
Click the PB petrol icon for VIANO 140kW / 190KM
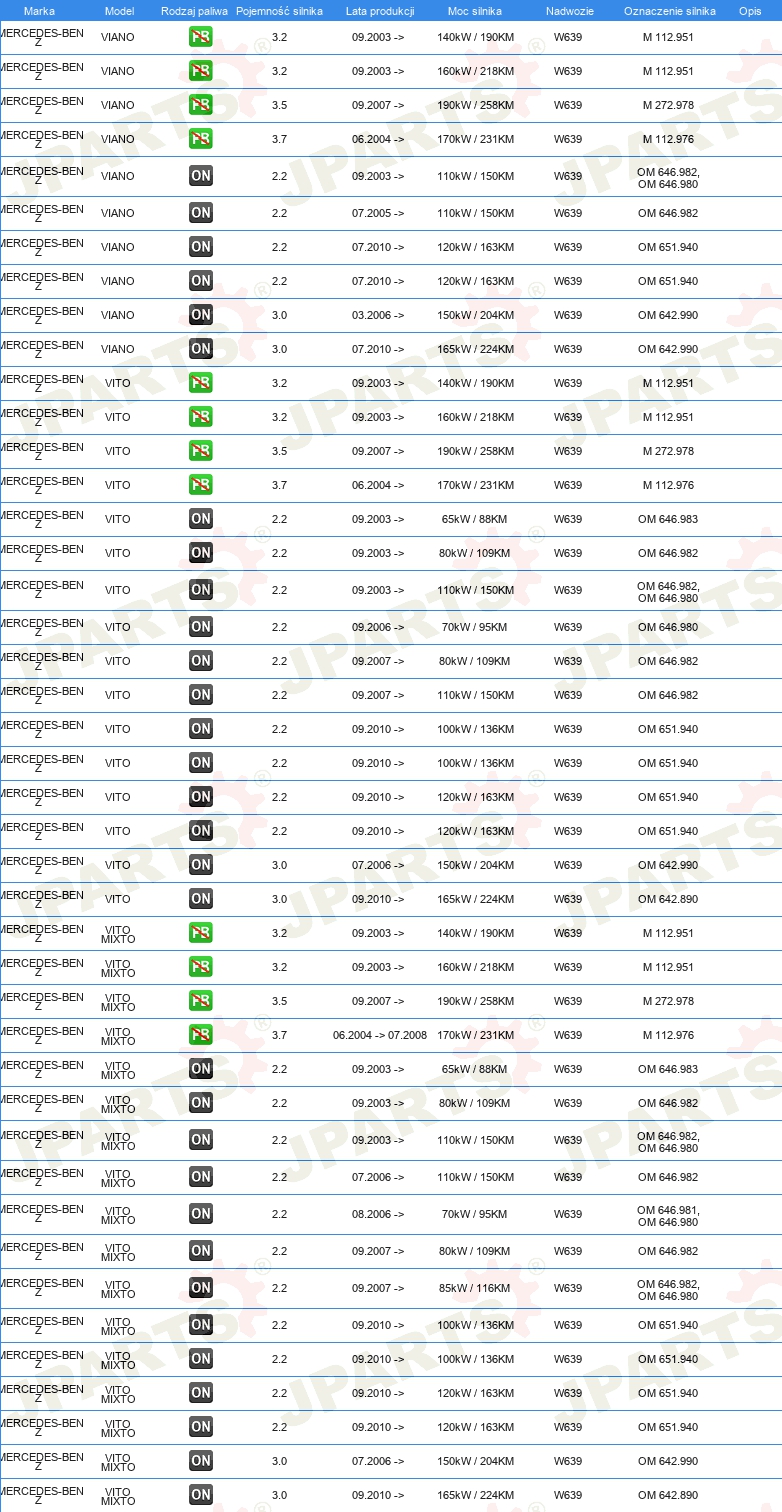point(201,37)
